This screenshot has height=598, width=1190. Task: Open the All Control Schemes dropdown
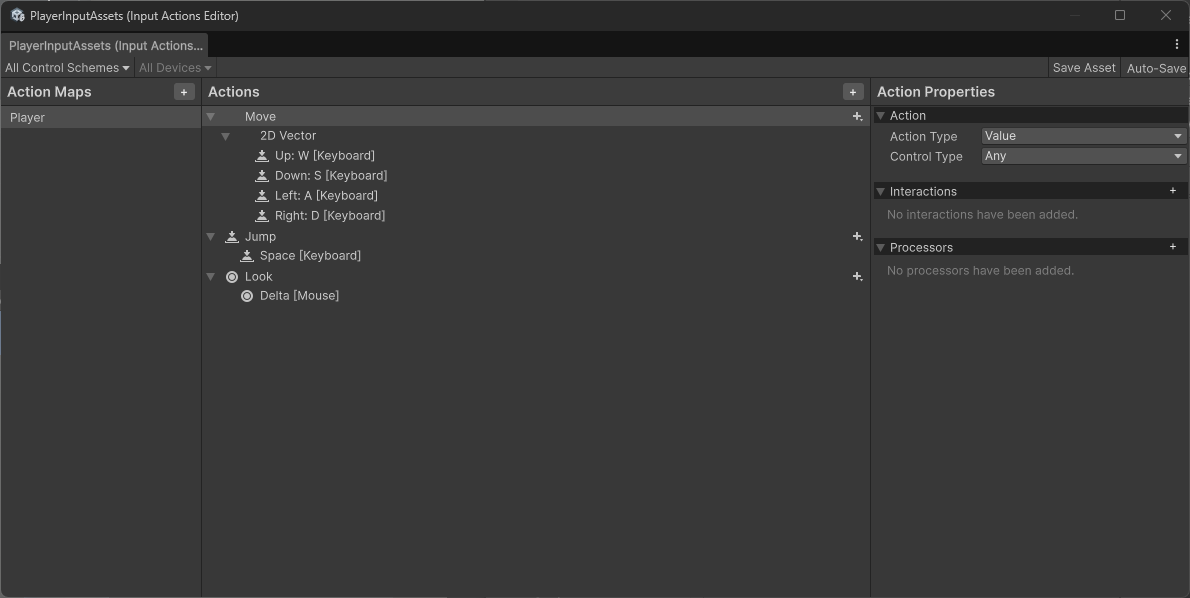(x=67, y=68)
